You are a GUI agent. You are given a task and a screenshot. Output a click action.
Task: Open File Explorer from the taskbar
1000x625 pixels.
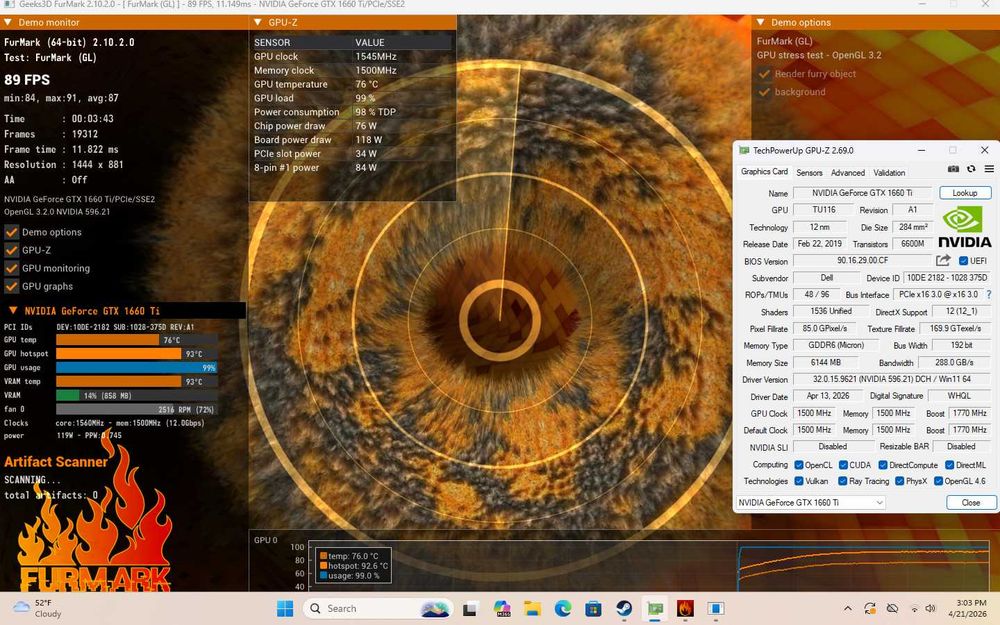point(532,609)
